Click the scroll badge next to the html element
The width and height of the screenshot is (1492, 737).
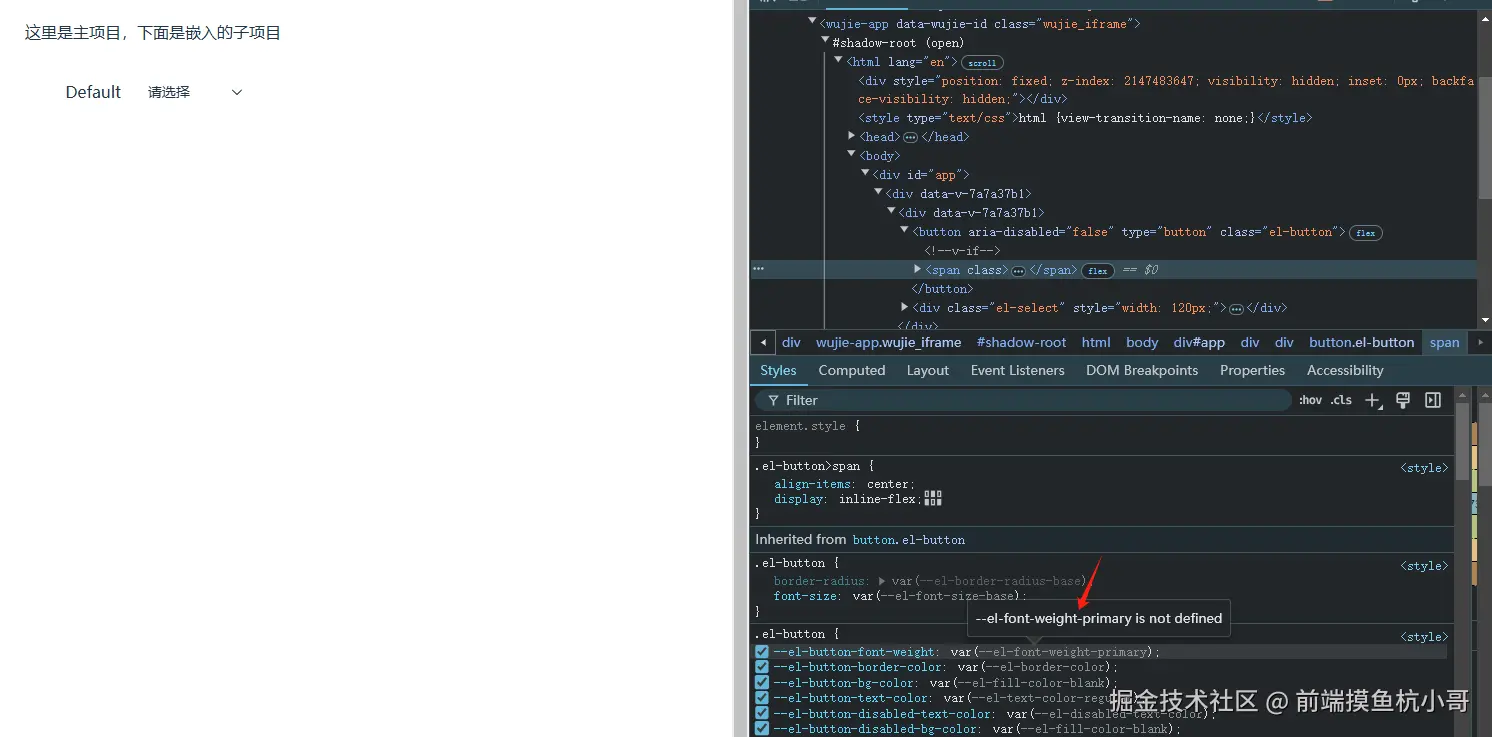pos(981,62)
